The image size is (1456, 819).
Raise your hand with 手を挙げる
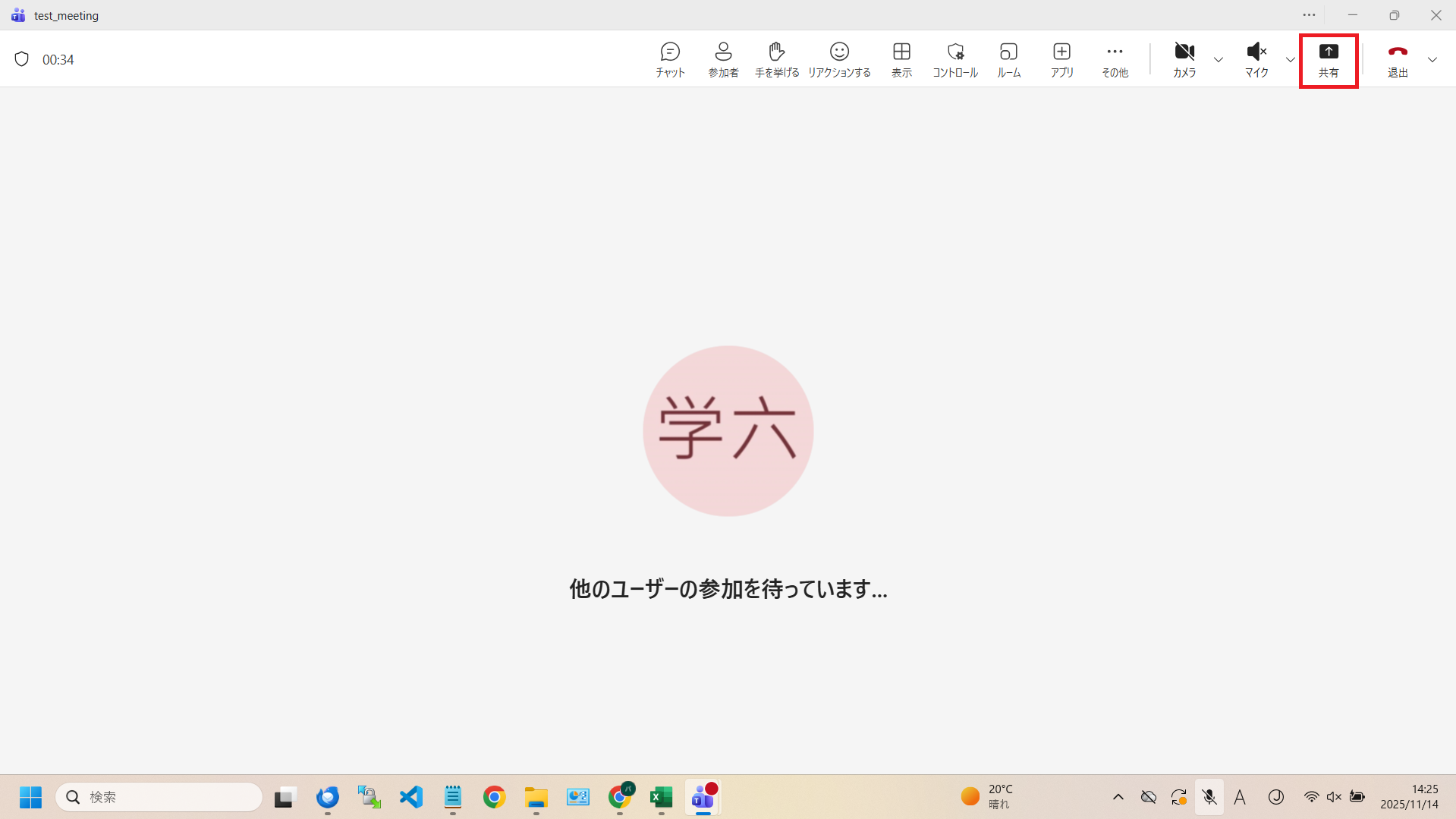776,59
